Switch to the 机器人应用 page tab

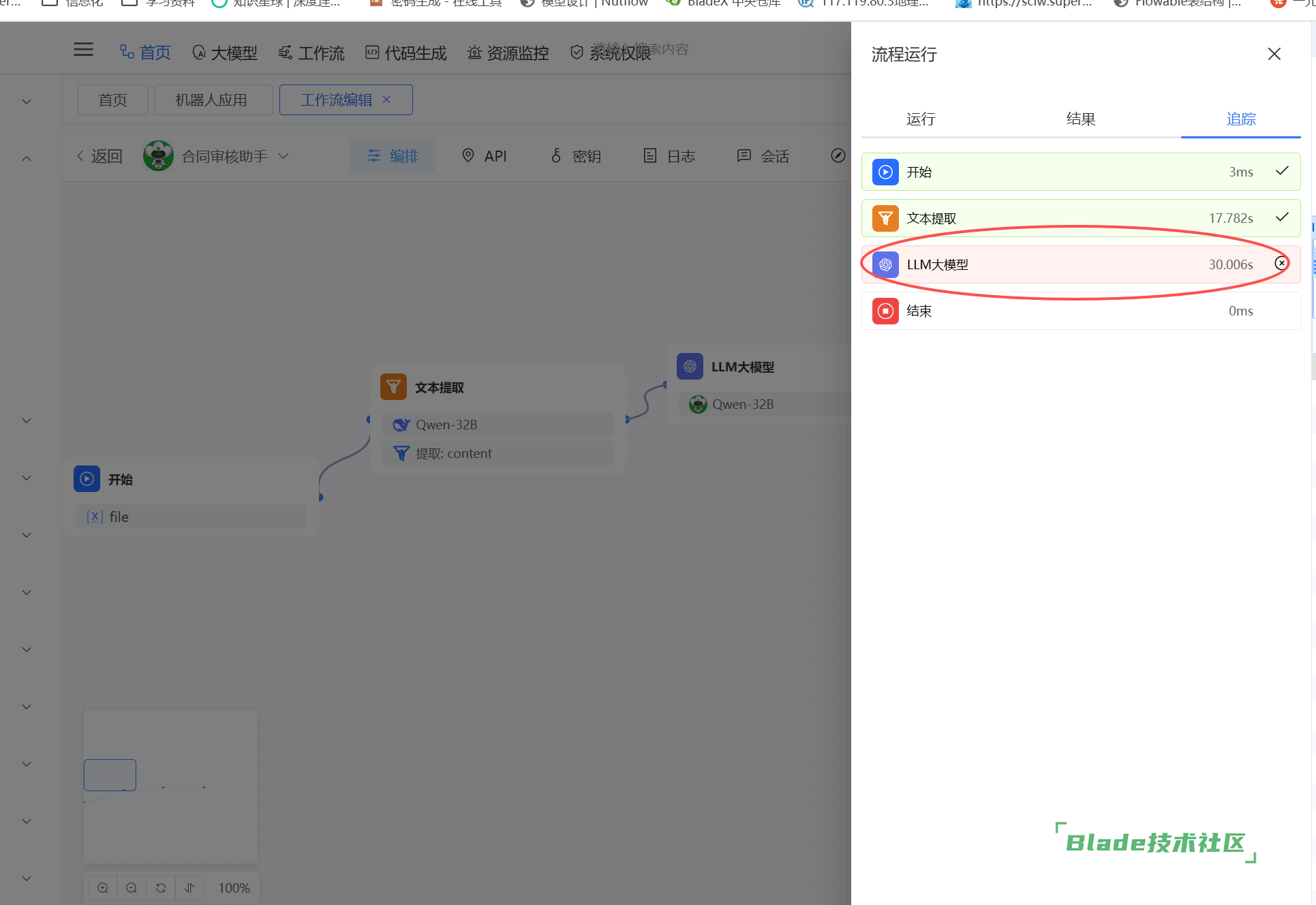click(x=213, y=100)
